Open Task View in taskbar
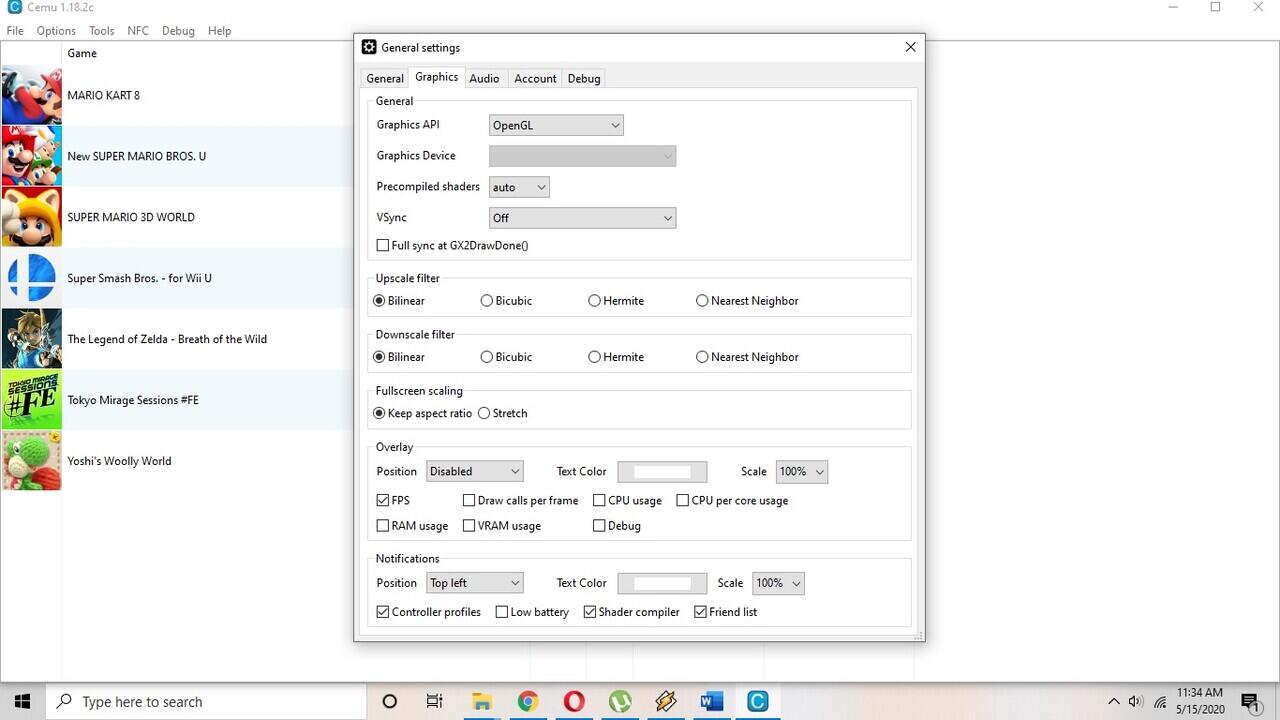1280x720 pixels. (x=435, y=701)
